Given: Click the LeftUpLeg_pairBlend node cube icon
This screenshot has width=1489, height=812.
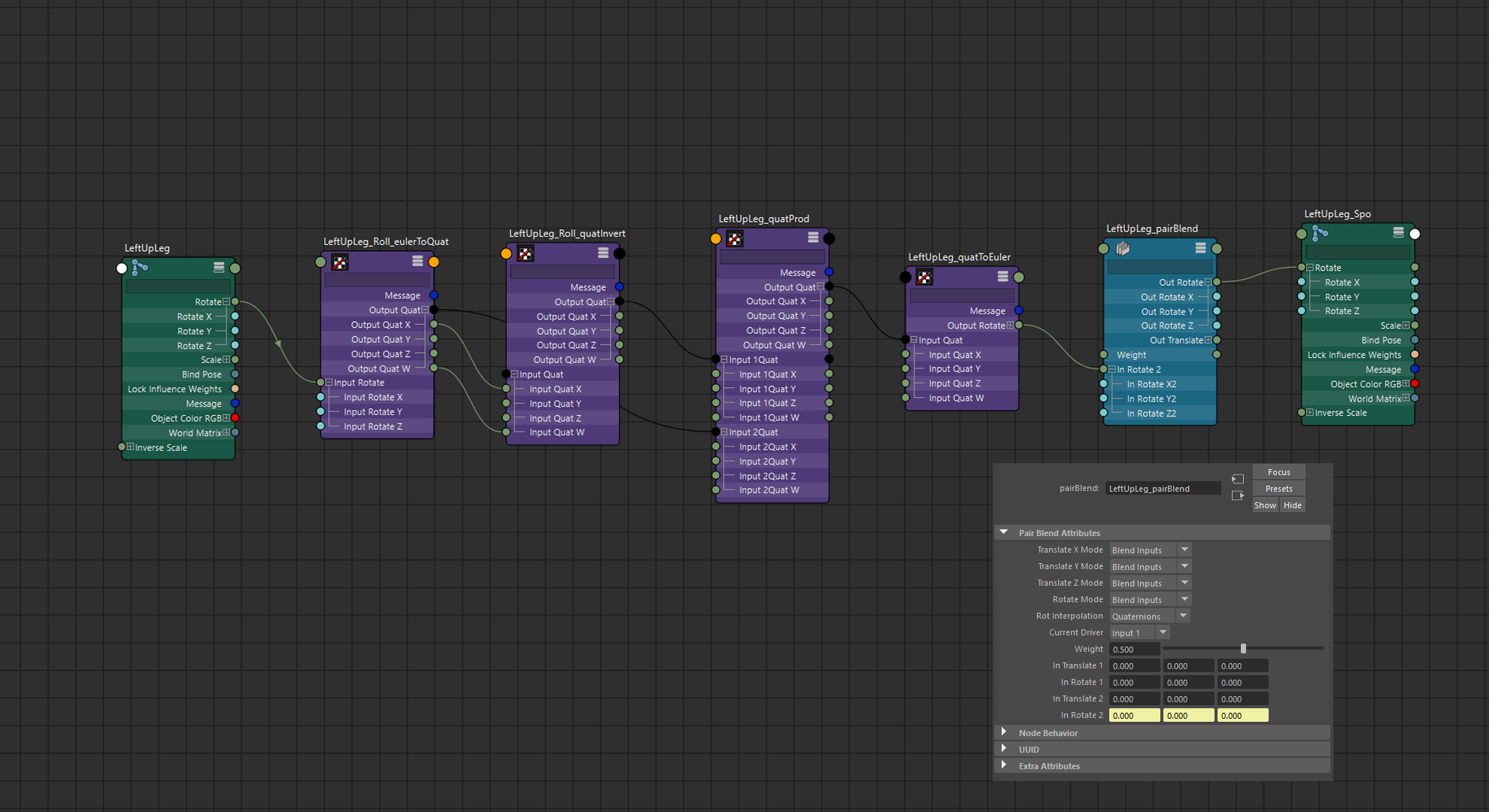Looking at the screenshot, I should point(1123,248).
